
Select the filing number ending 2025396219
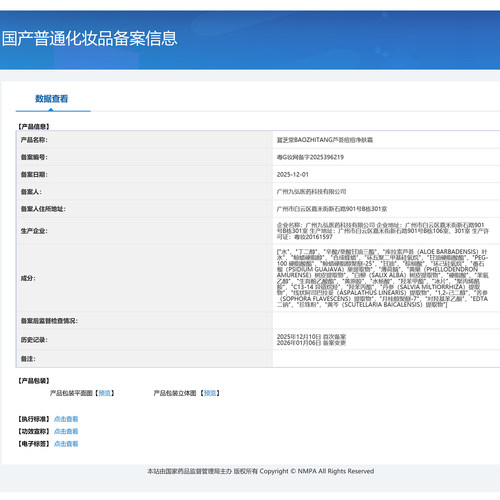tap(310, 157)
